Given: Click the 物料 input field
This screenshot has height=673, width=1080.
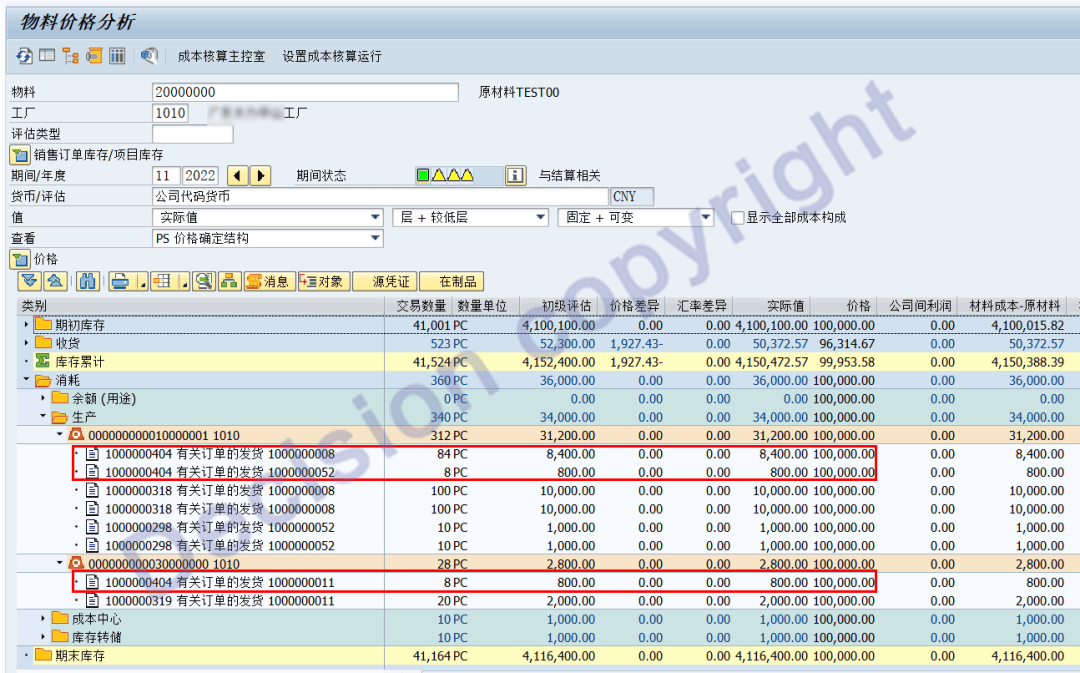Looking at the screenshot, I should coord(305,92).
